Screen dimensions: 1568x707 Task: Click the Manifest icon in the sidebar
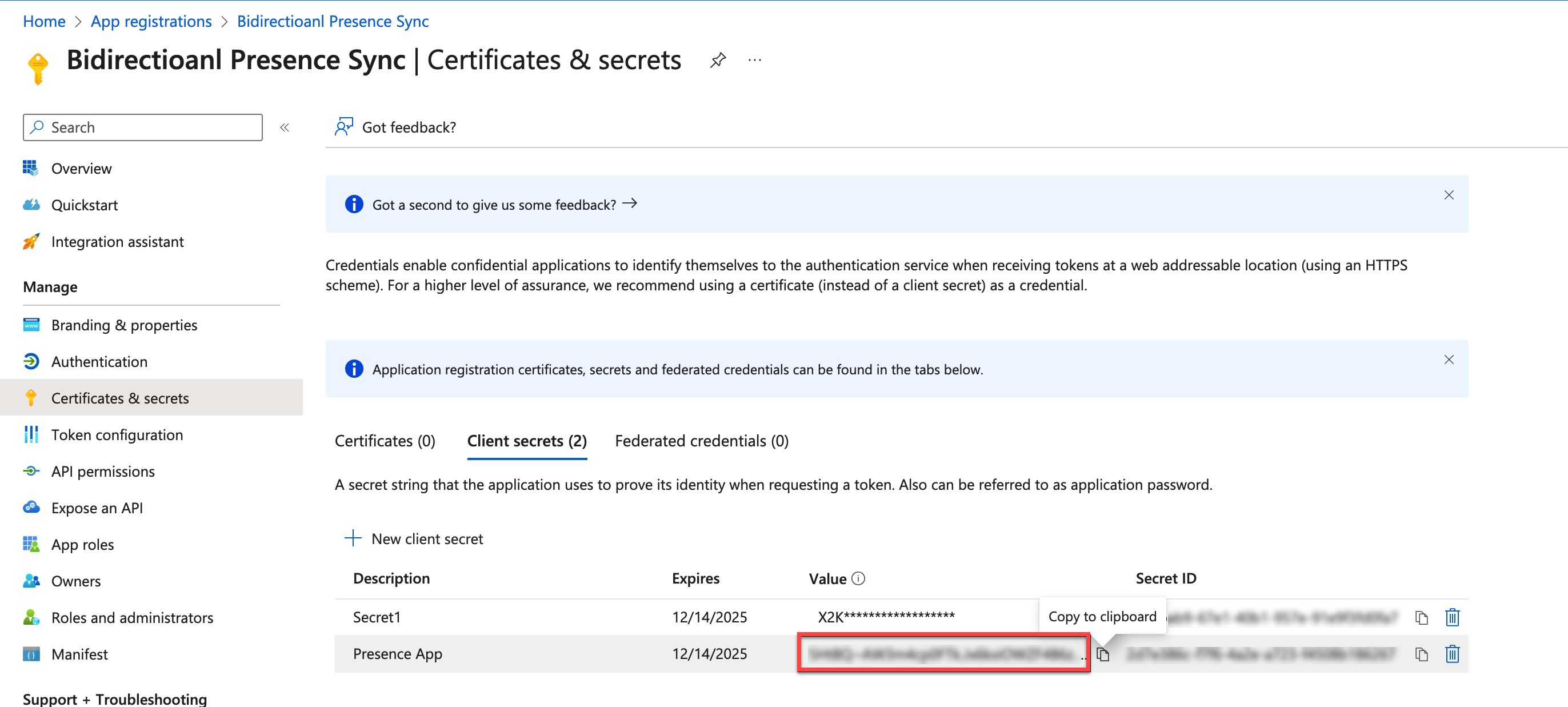pos(31,654)
